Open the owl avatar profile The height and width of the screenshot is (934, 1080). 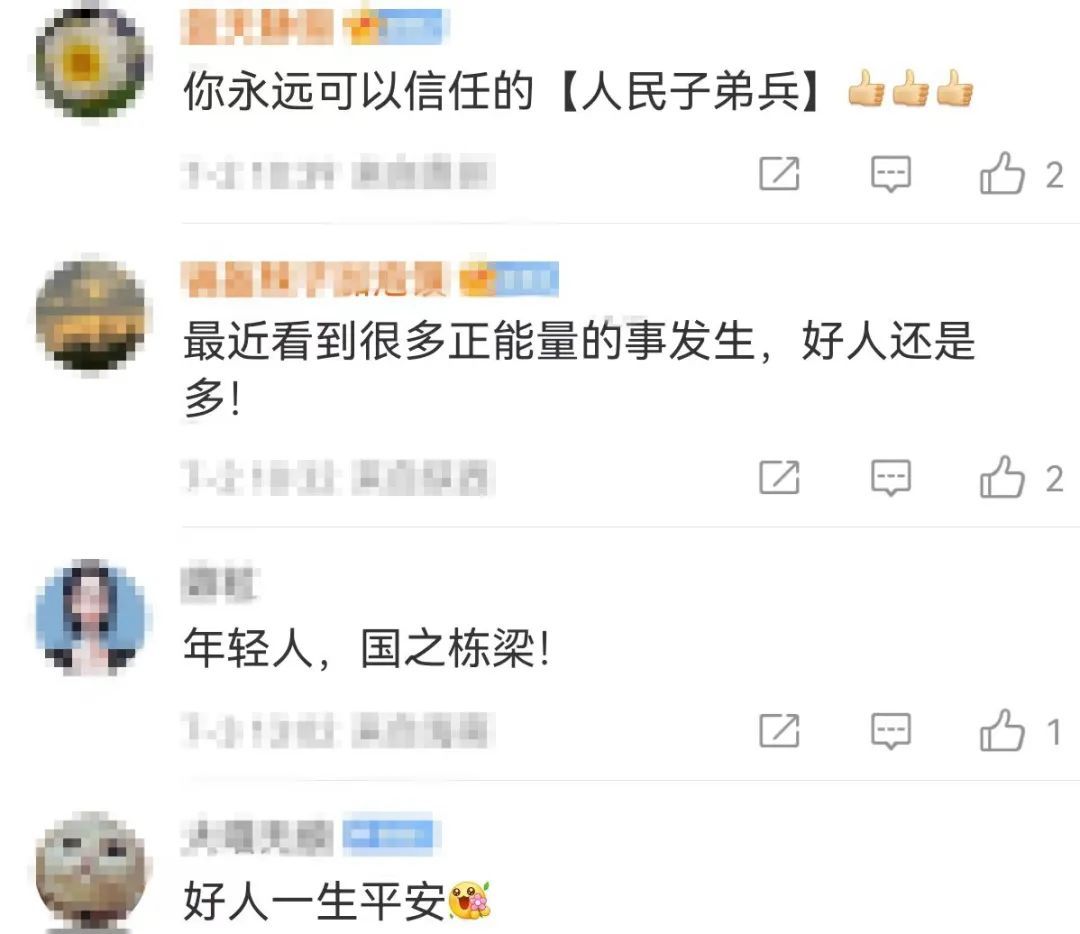tap(91, 871)
